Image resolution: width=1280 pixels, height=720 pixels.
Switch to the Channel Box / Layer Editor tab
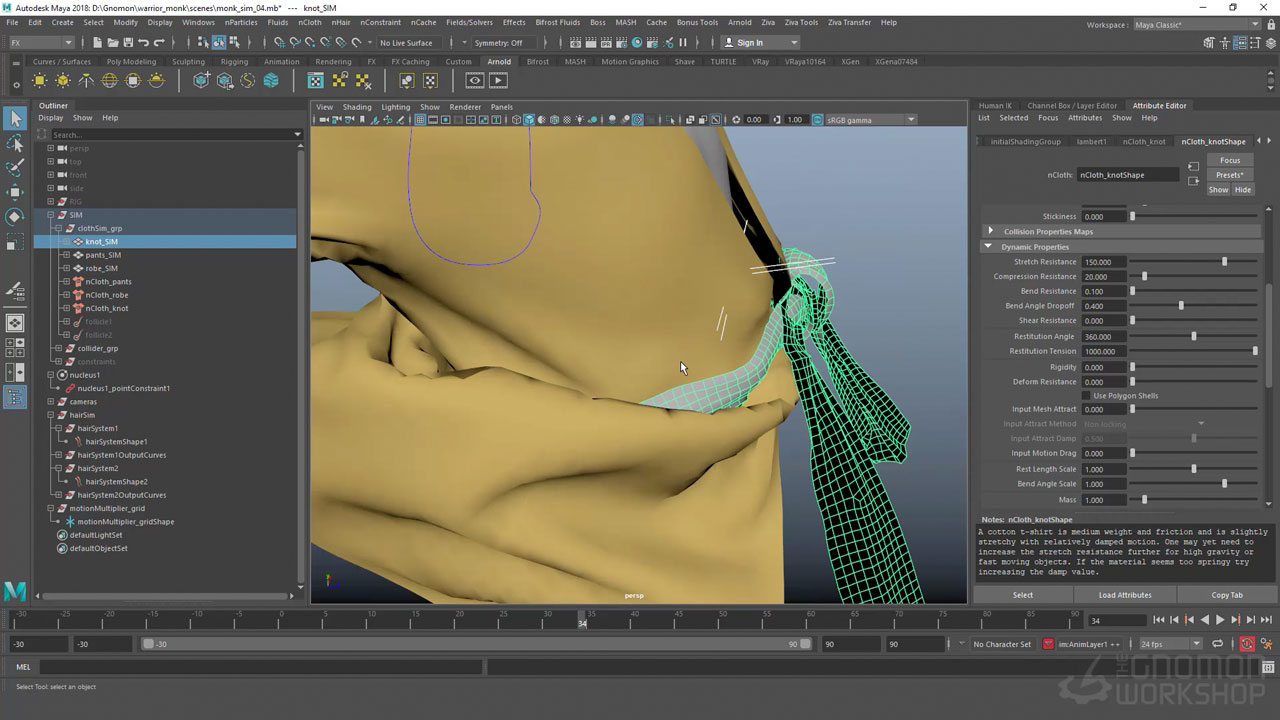click(1072, 105)
